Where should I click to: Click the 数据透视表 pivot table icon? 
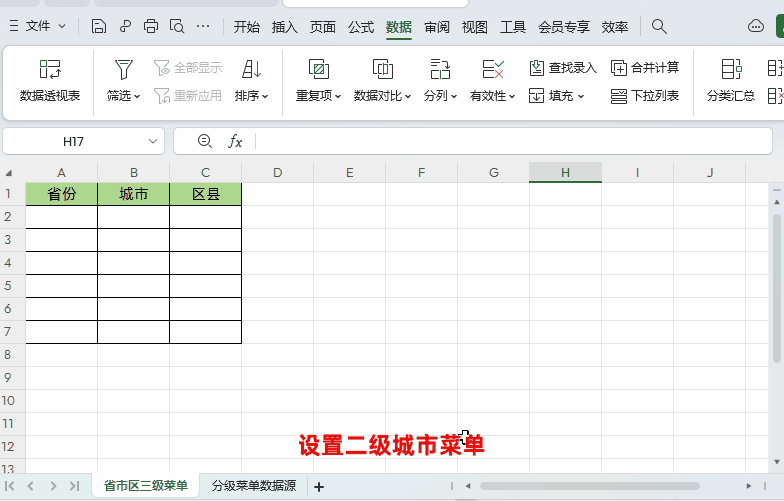pyautogui.click(x=50, y=69)
